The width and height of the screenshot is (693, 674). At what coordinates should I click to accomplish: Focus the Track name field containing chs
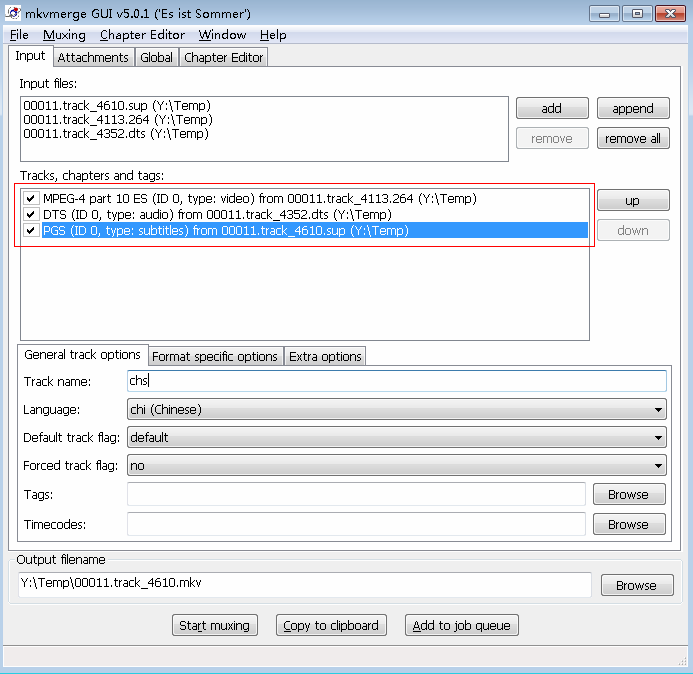pyautogui.click(x=396, y=381)
